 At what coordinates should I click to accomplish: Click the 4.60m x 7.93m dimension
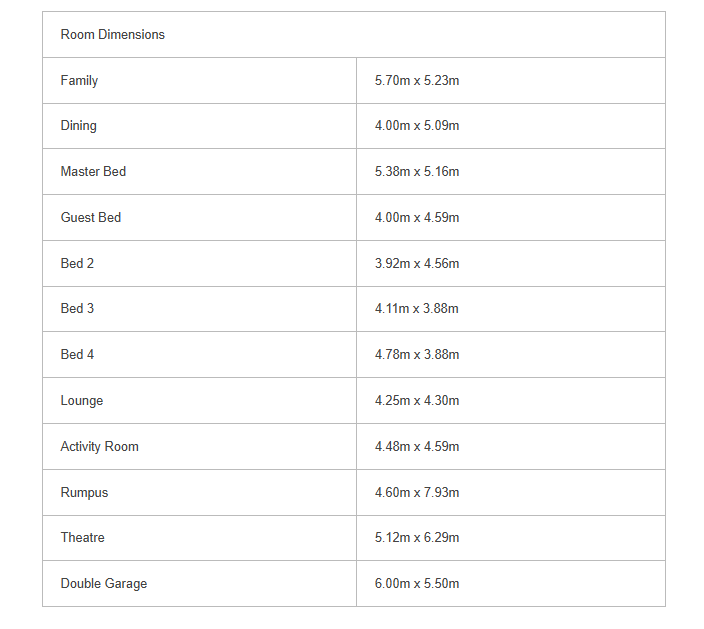tap(416, 493)
